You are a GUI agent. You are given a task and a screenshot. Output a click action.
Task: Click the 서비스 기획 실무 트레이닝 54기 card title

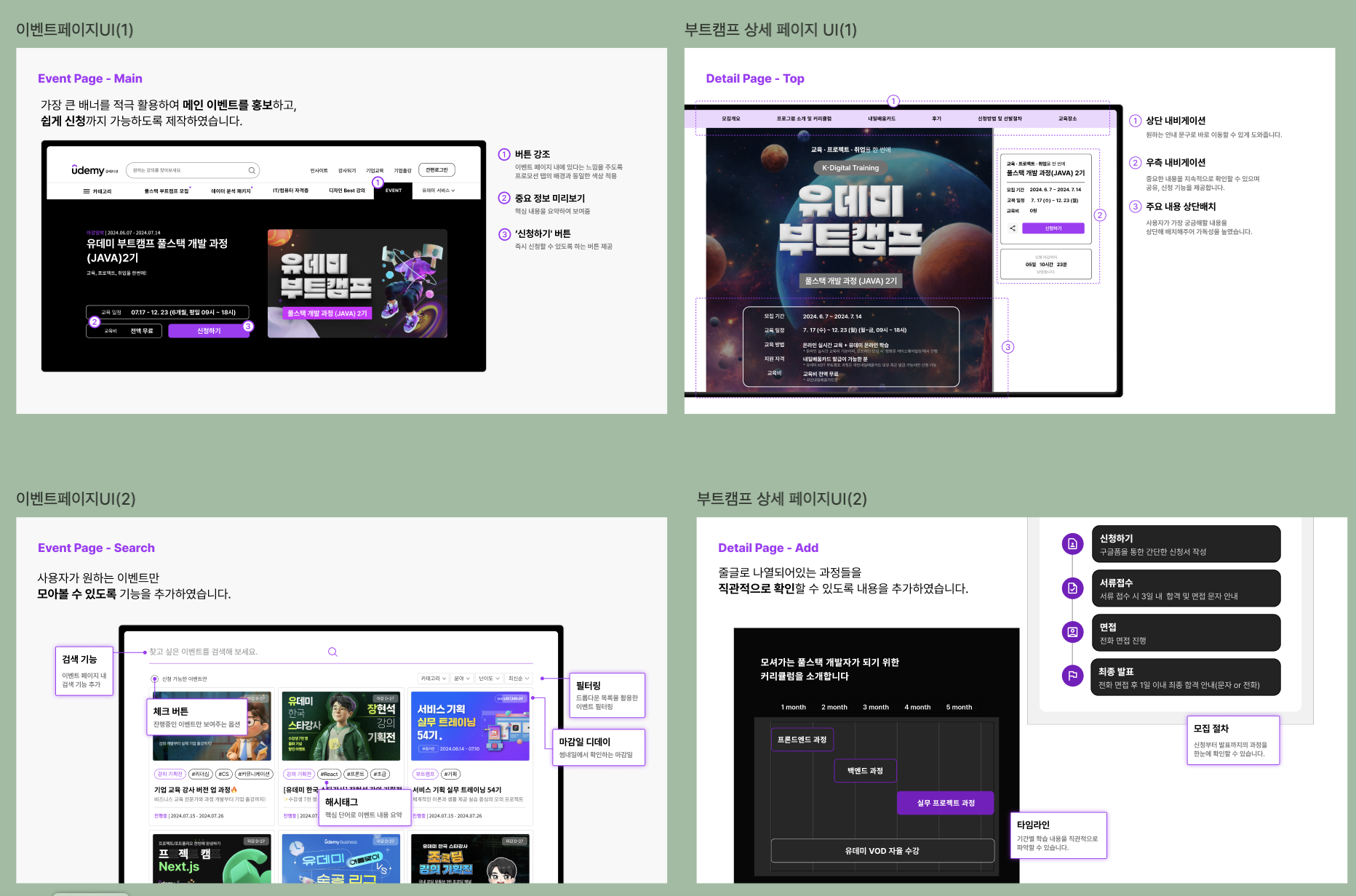pos(457,790)
